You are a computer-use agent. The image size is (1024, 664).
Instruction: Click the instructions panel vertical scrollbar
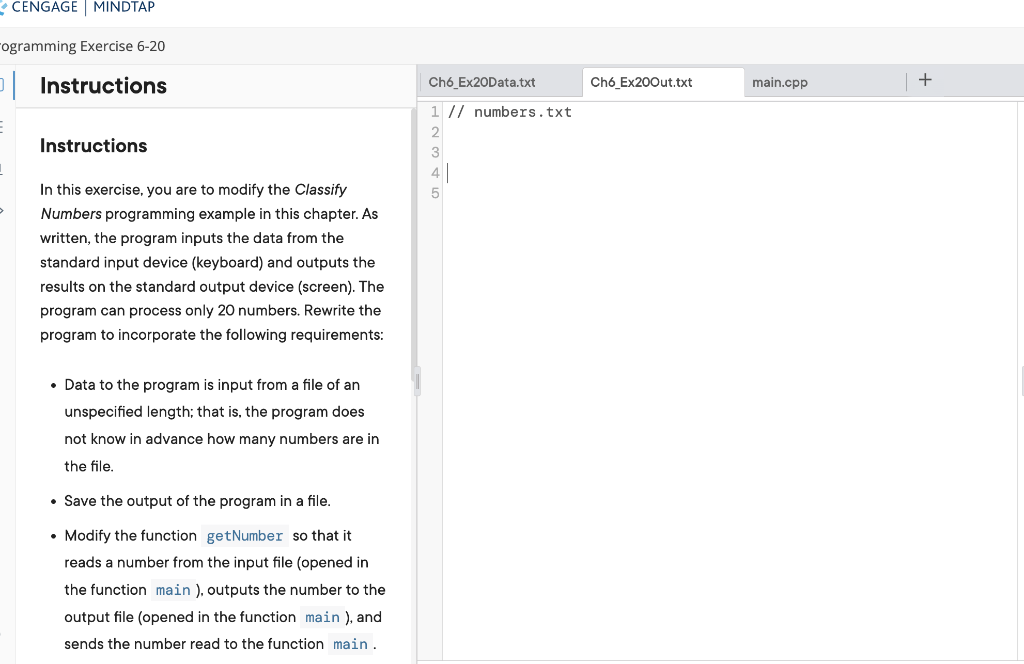413,242
